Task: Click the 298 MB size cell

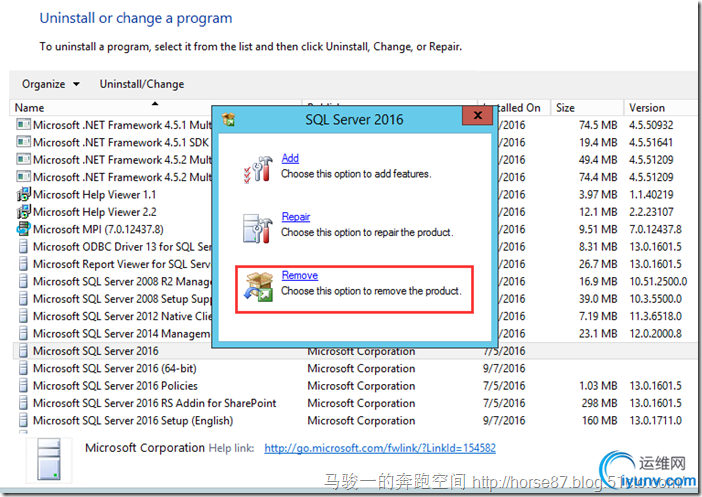Action: click(599, 403)
